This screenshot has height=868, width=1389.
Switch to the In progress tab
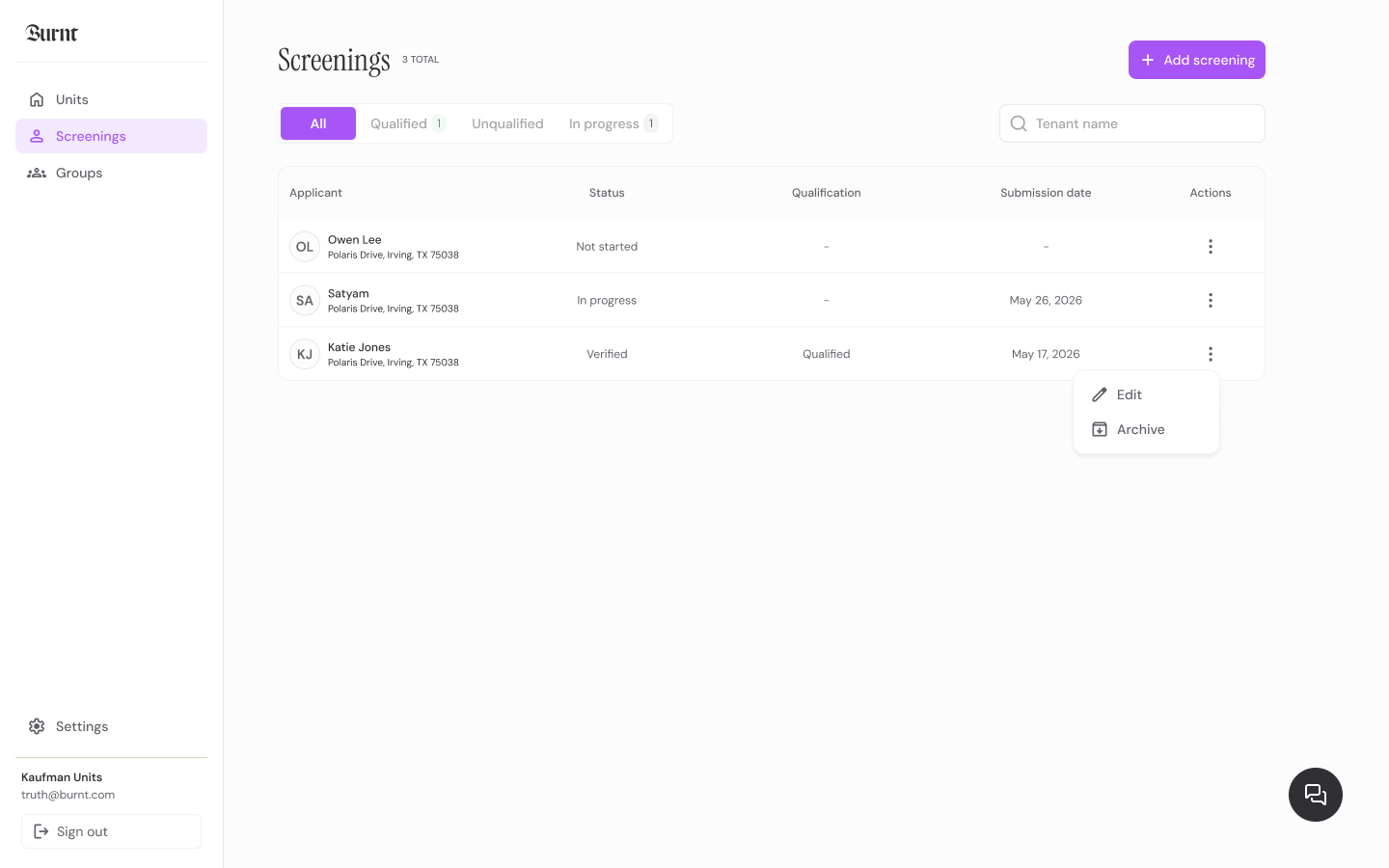click(x=613, y=123)
